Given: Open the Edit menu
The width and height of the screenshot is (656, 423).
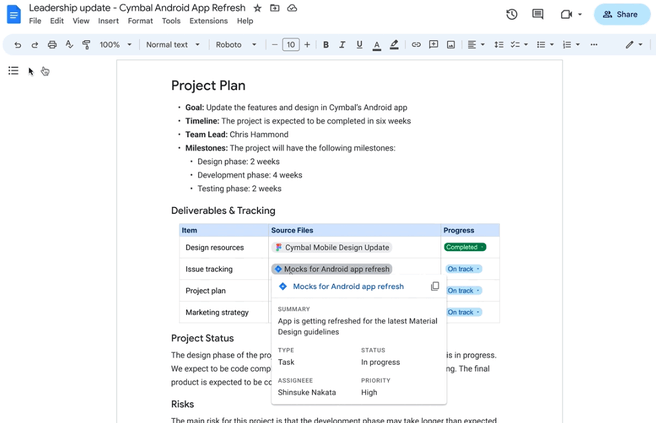Looking at the screenshot, I should click(57, 21).
